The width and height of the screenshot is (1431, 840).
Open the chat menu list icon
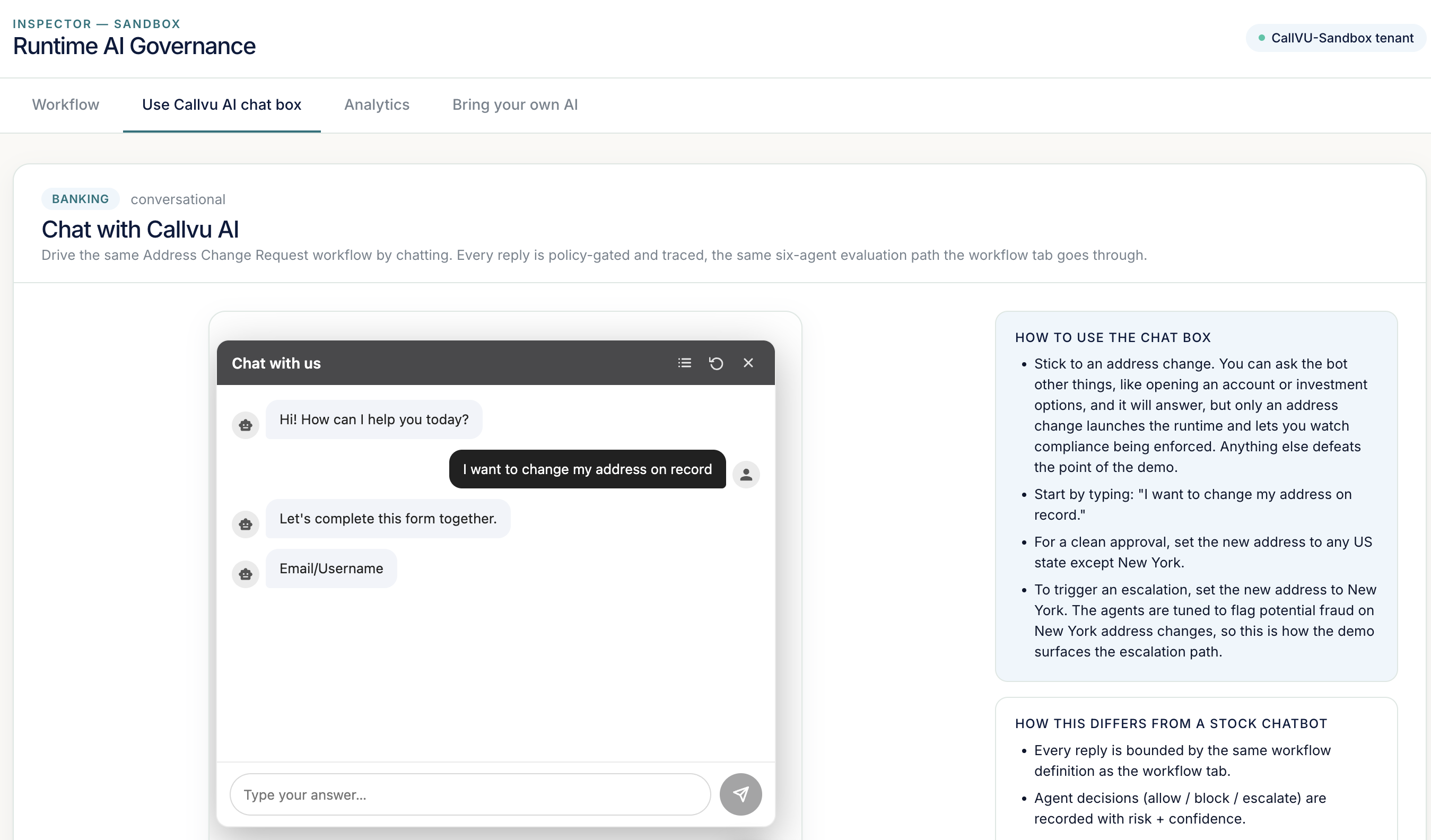click(x=684, y=363)
